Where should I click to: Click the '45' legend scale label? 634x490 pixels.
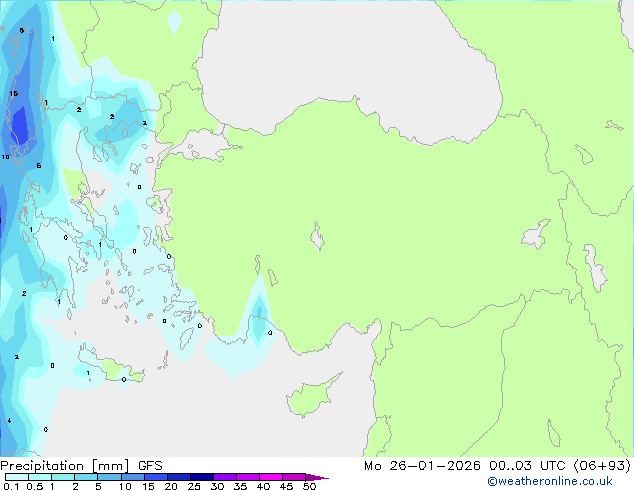[x=286, y=486]
